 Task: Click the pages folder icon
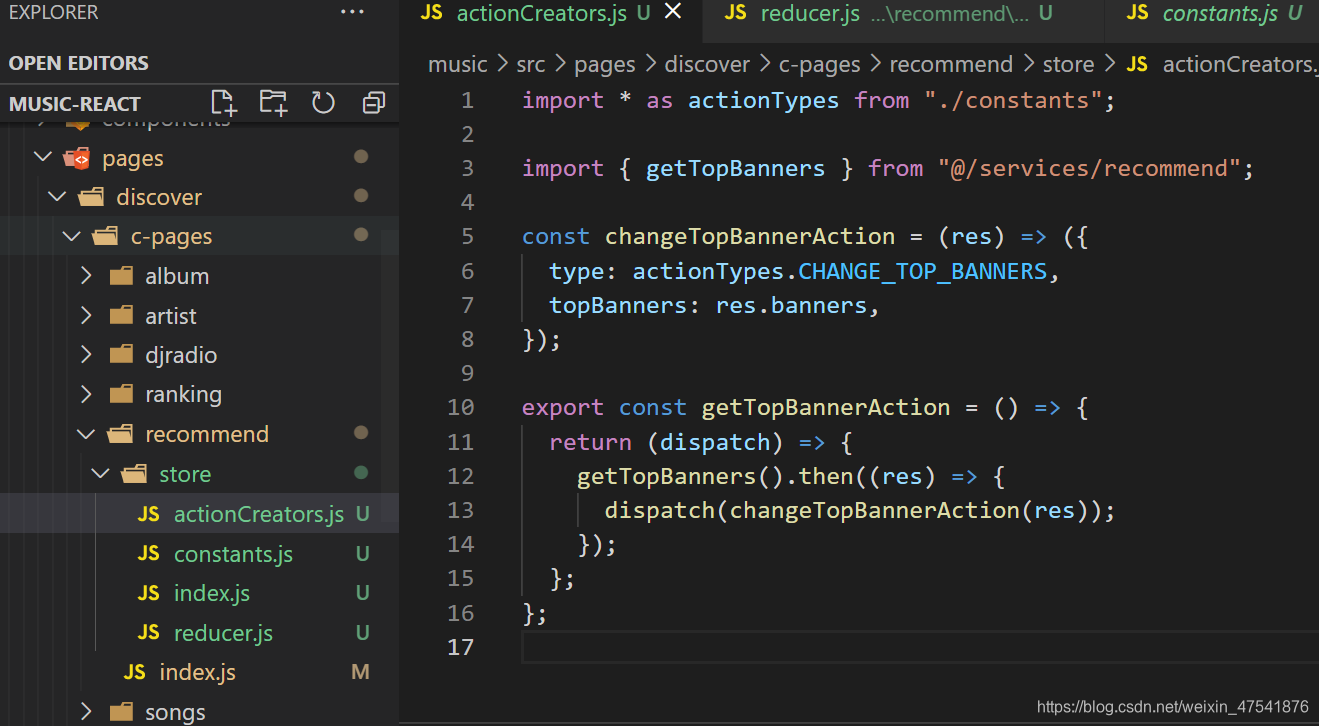coord(77,158)
